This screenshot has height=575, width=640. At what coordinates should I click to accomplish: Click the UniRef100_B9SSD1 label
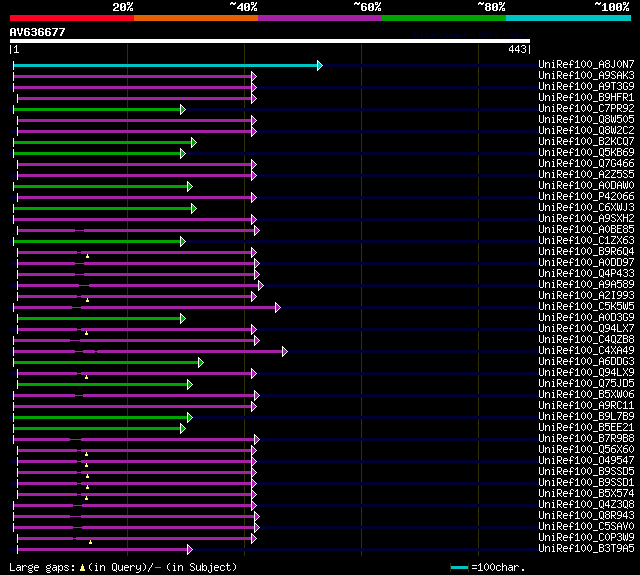[586, 483]
